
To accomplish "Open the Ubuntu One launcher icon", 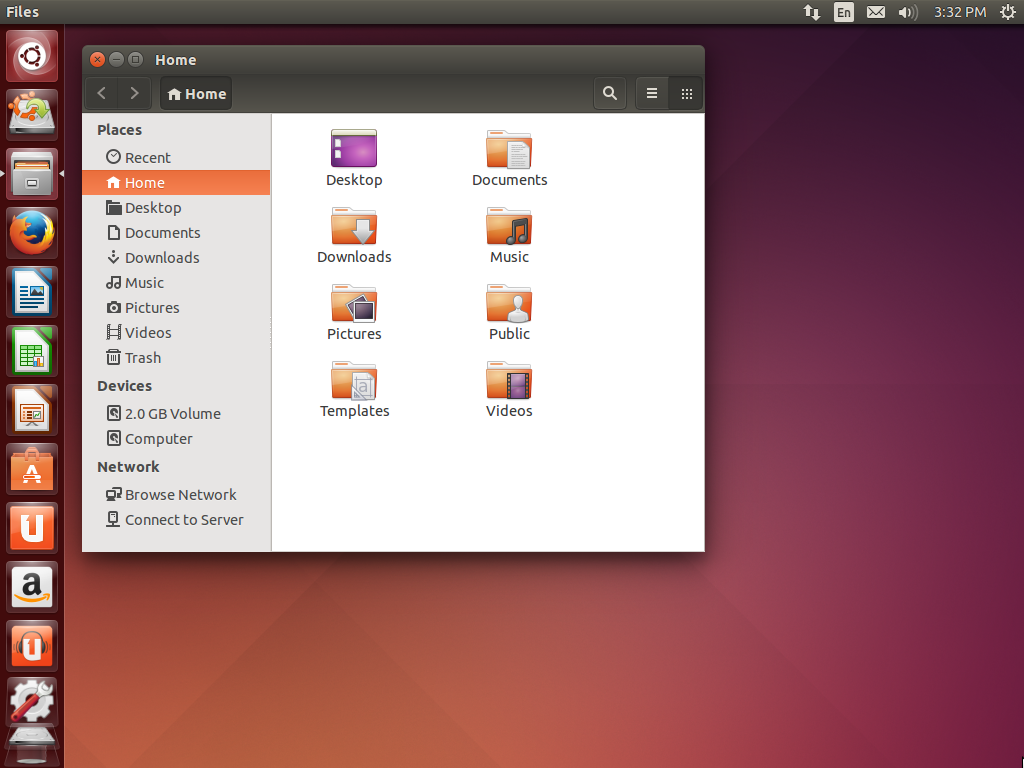I will click(32, 528).
